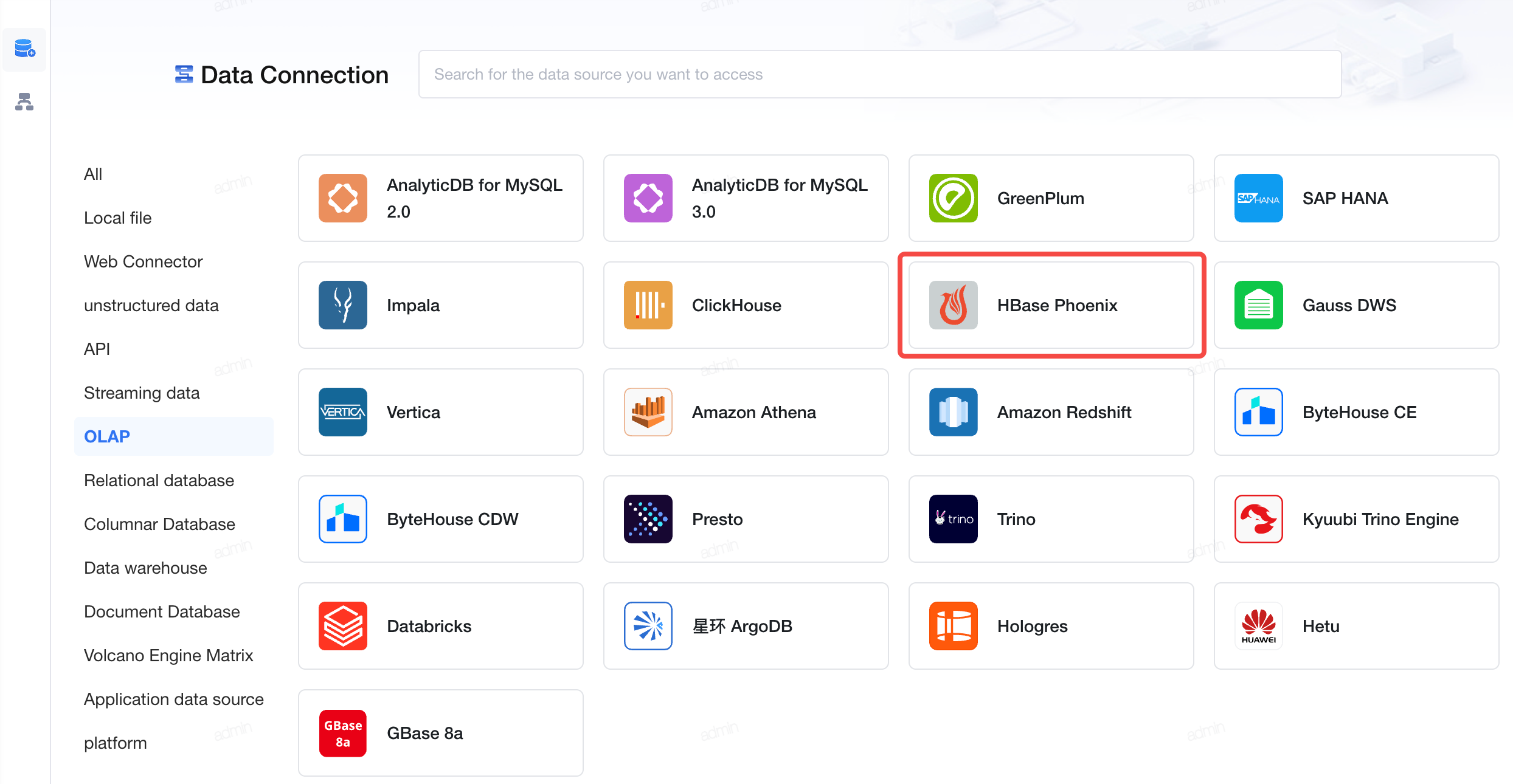Click the ClickHouse orange bars icon
The width and height of the screenshot is (1513, 784).
click(648, 305)
